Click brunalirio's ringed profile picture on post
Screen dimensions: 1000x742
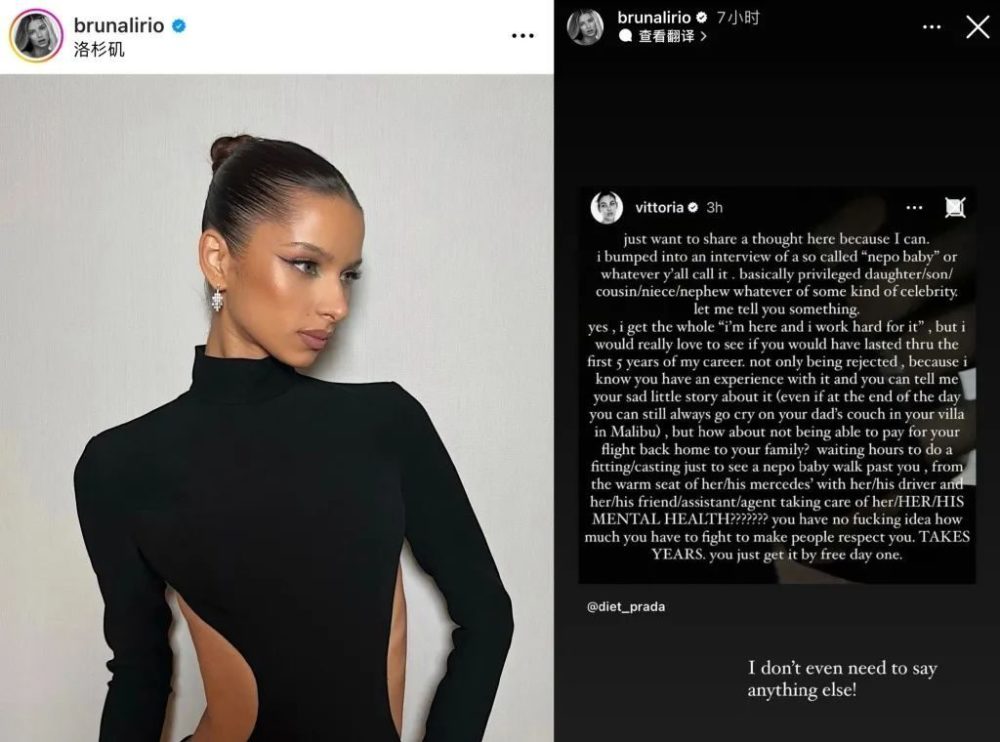pyautogui.click(x=36, y=35)
